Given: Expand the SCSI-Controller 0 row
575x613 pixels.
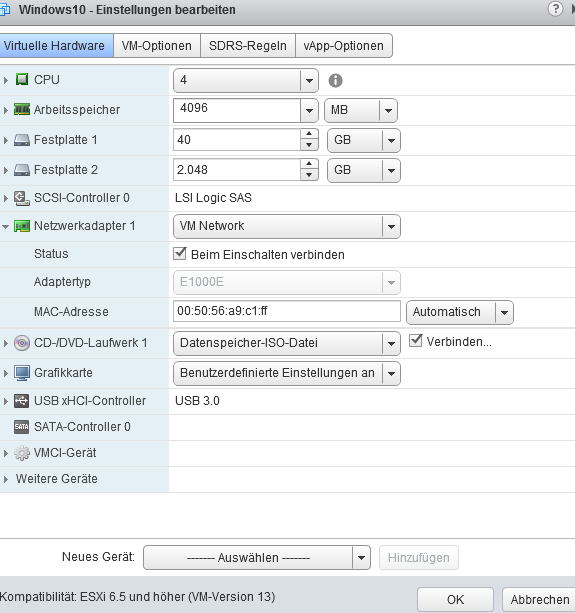Looking at the screenshot, I should pyautogui.click(x=5, y=198).
